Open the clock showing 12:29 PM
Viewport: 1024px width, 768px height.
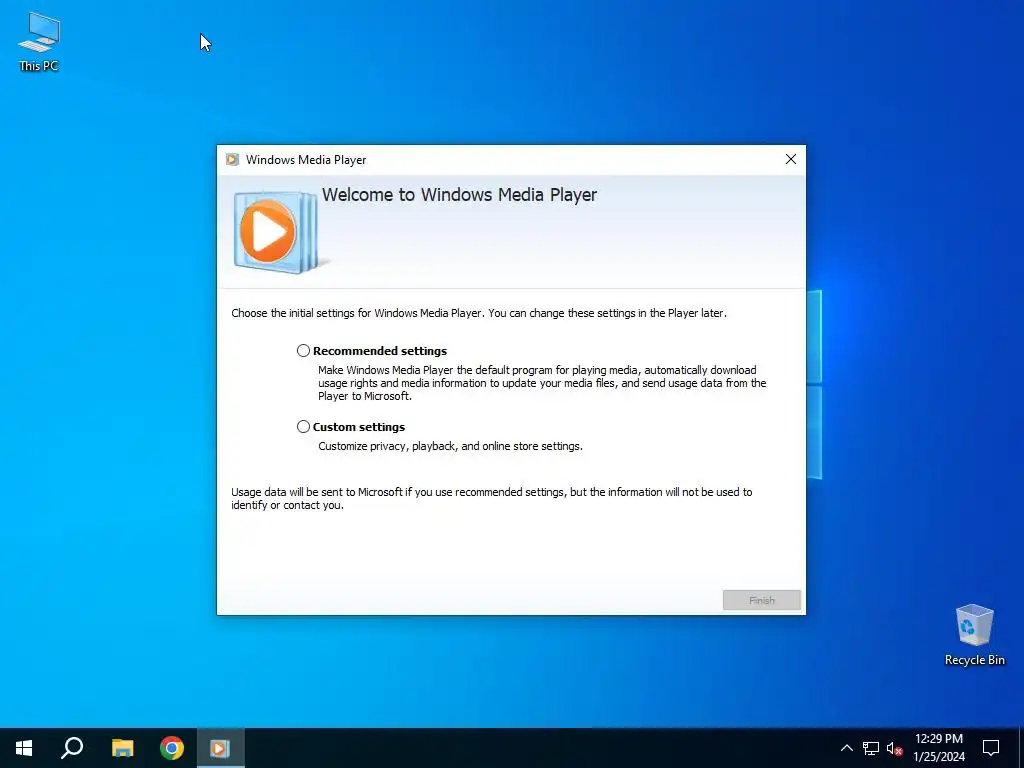tap(939, 748)
